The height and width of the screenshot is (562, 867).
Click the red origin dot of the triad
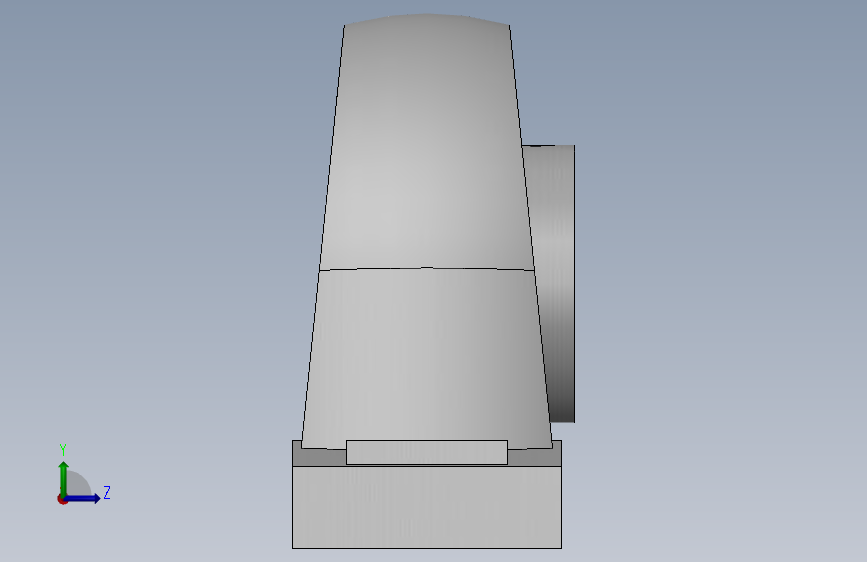[x=62, y=499]
